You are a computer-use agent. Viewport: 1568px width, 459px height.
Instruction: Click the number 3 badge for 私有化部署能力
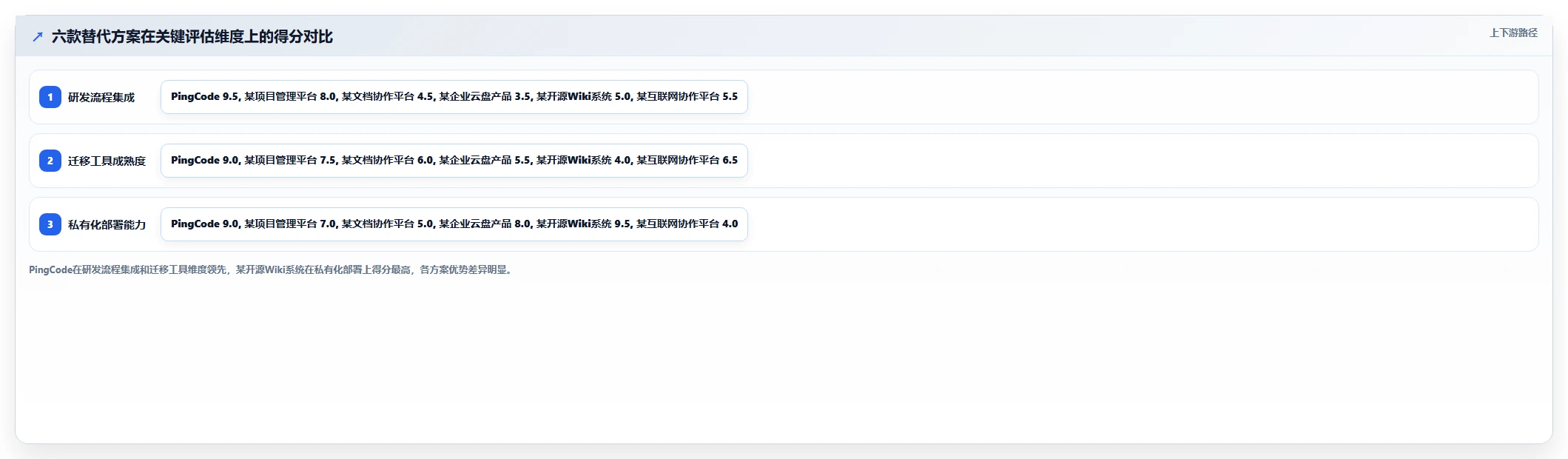[x=50, y=224]
